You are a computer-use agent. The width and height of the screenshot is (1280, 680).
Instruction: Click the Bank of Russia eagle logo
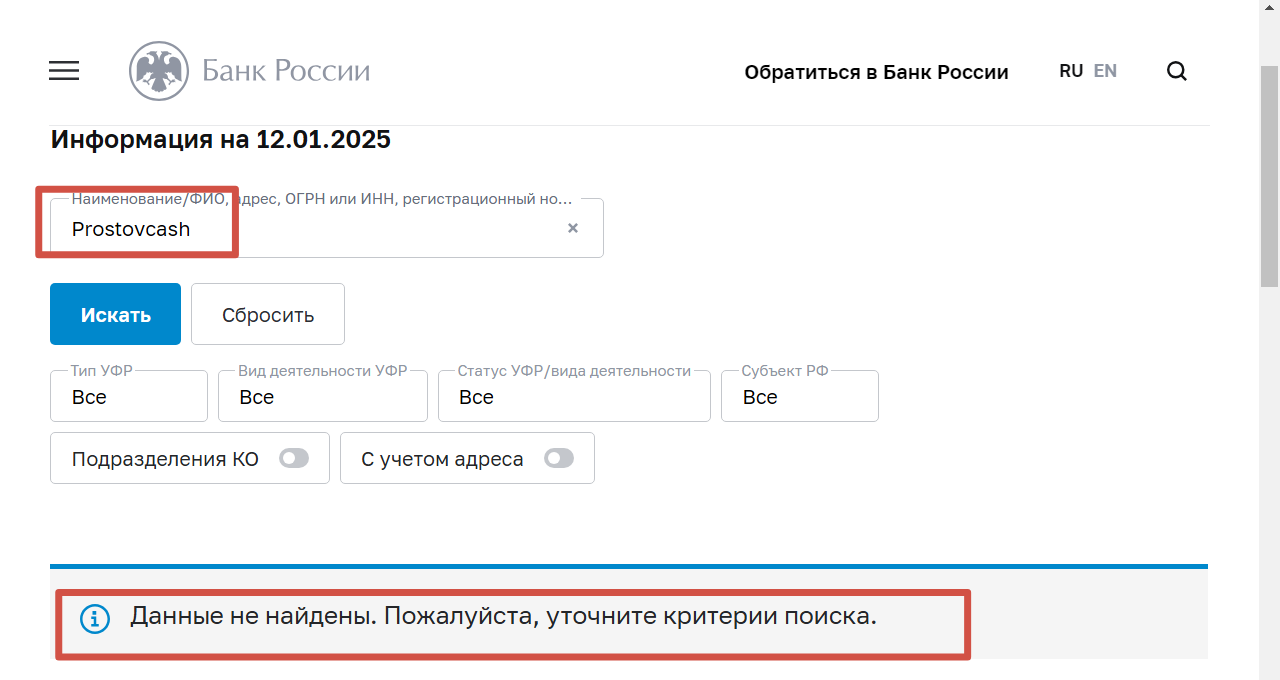(159, 71)
